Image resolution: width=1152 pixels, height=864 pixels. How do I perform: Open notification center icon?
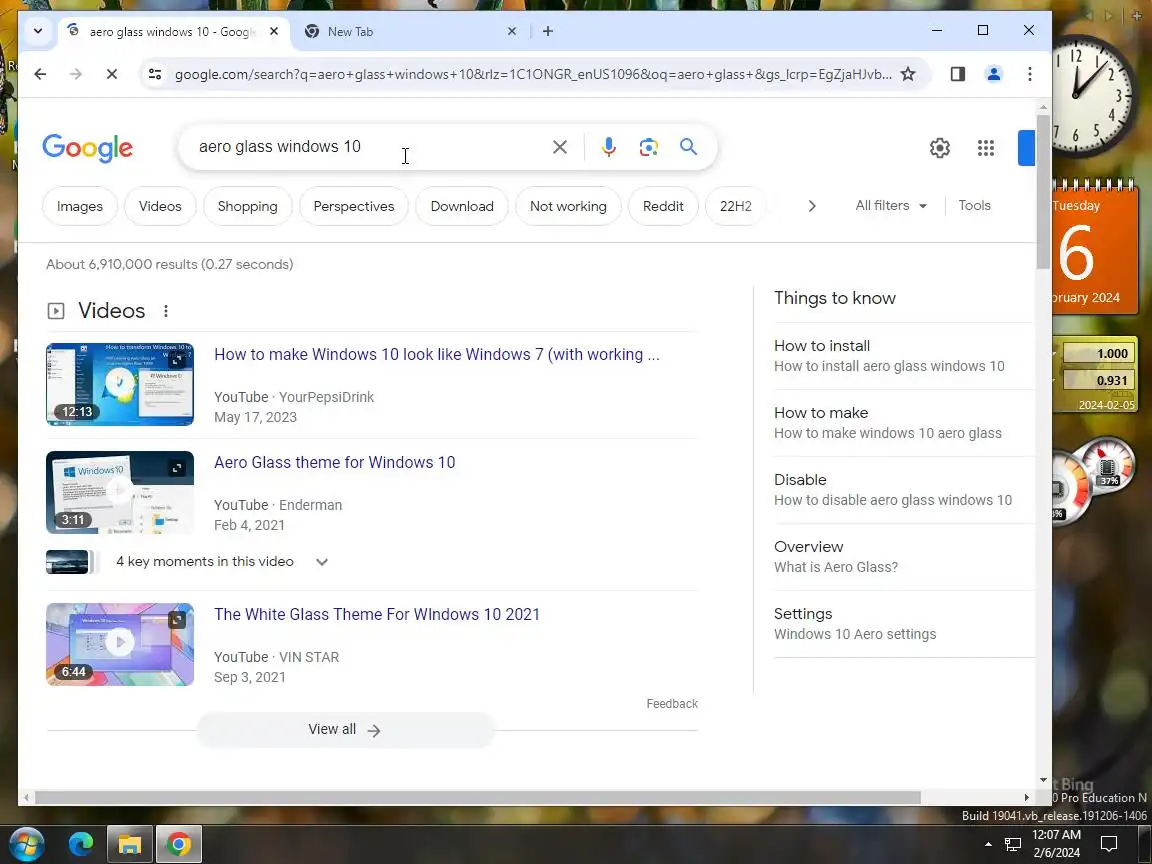pyautogui.click(x=1109, y=844)
